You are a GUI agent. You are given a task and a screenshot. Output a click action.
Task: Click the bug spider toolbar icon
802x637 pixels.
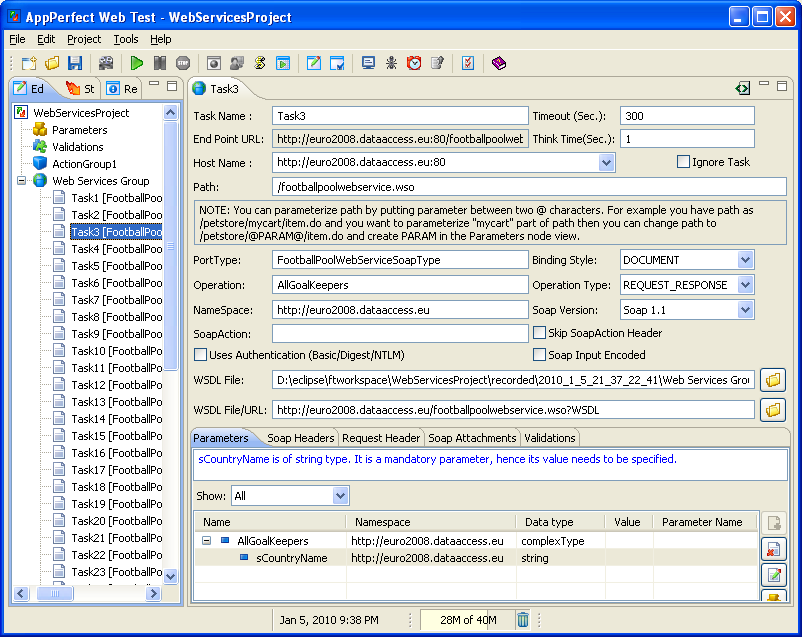(391, 63)
